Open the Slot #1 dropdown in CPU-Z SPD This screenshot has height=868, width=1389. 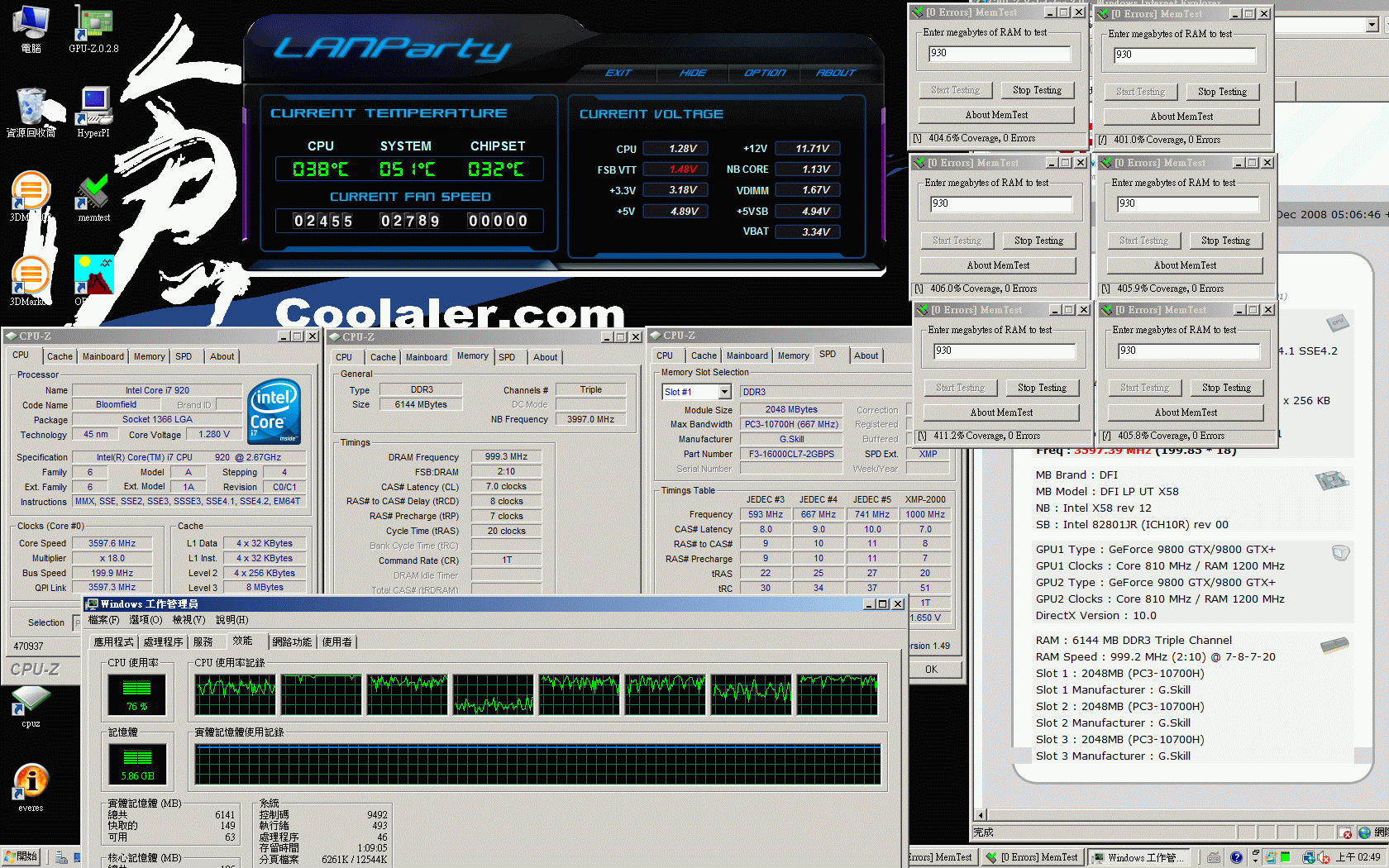724,392
